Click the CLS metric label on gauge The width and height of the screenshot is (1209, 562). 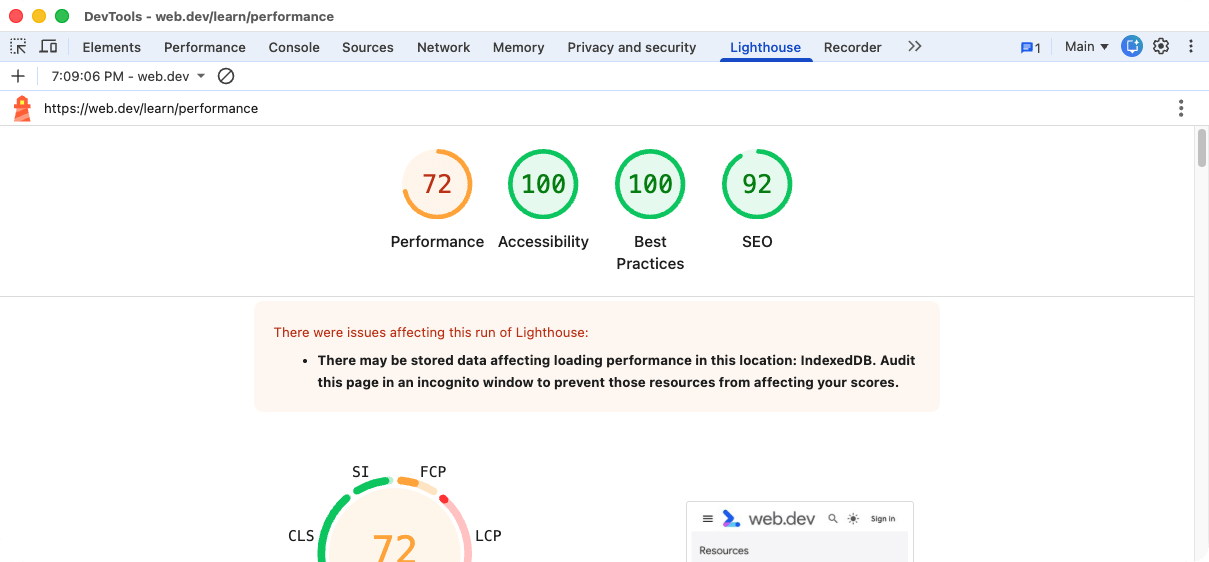pos(301,536)
